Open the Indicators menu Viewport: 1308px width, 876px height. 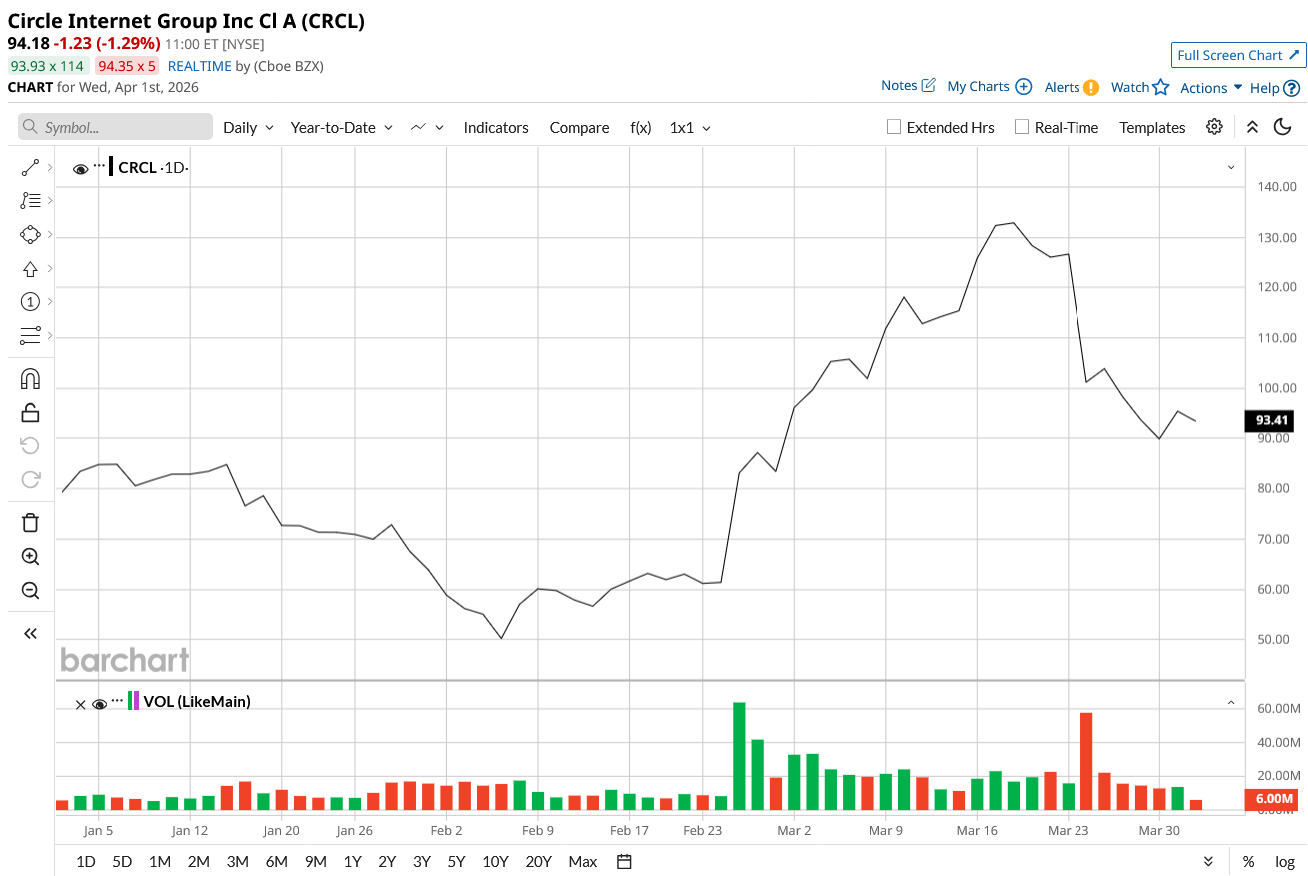point(496,127)
